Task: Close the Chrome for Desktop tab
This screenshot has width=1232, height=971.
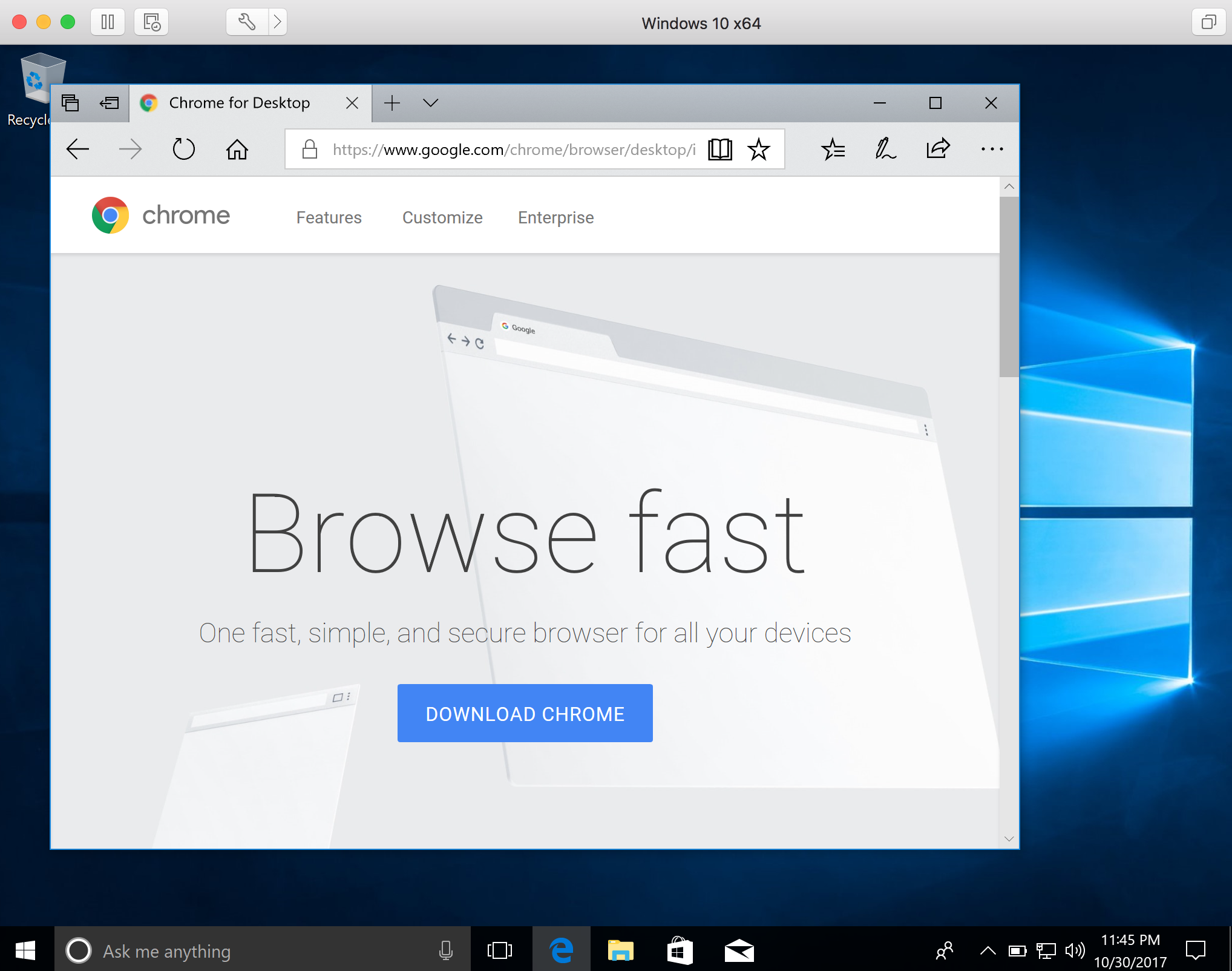Action: click(x=352, y=103)
